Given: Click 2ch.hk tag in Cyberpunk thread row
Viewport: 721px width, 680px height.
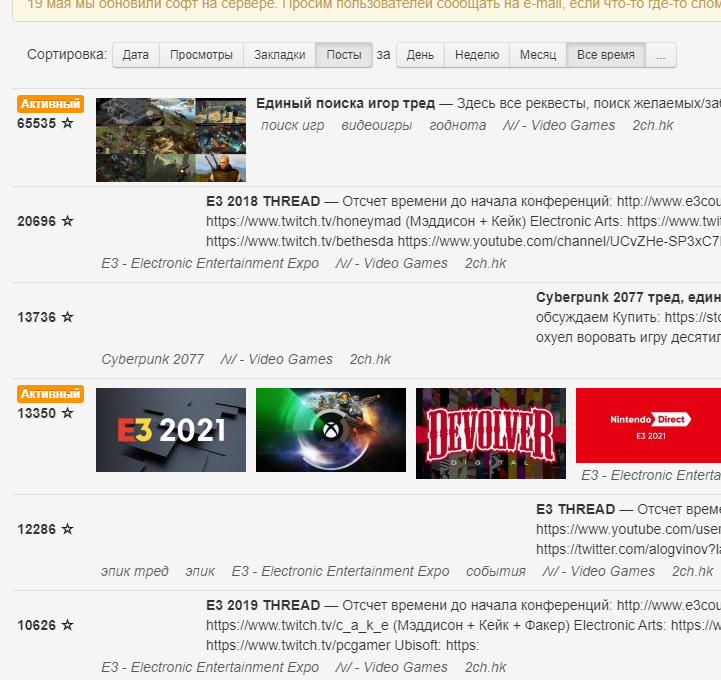Looking at the screenshot, I should tap(370, 360).
